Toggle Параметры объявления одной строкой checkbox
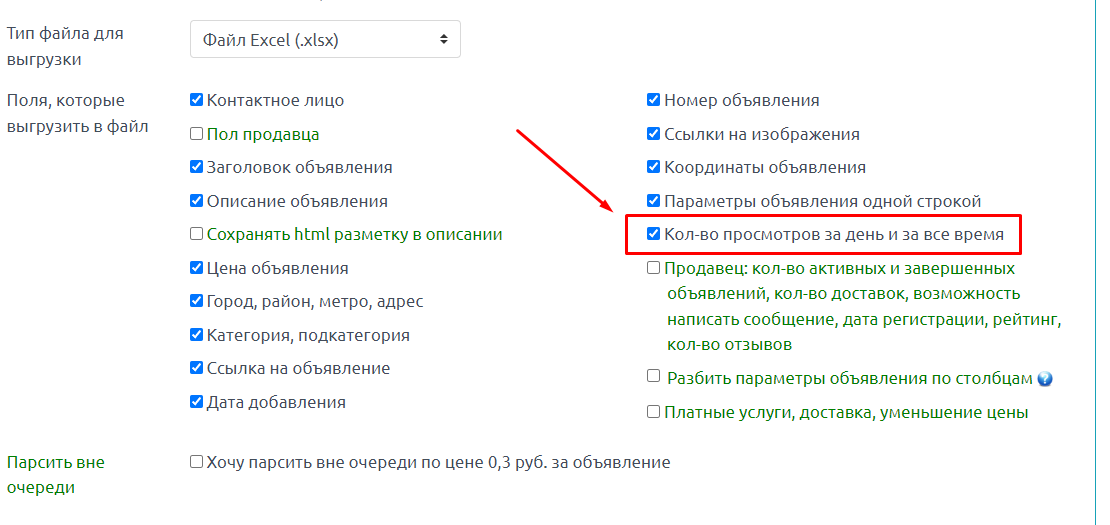Viewport: 1110px width, 525px height. point(653,200)
